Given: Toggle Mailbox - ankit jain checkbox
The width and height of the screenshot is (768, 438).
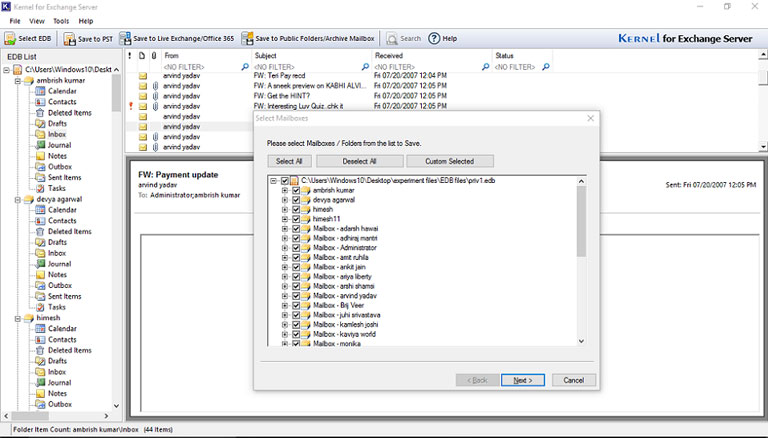Looking at the screenshot, I should [296, 267].
